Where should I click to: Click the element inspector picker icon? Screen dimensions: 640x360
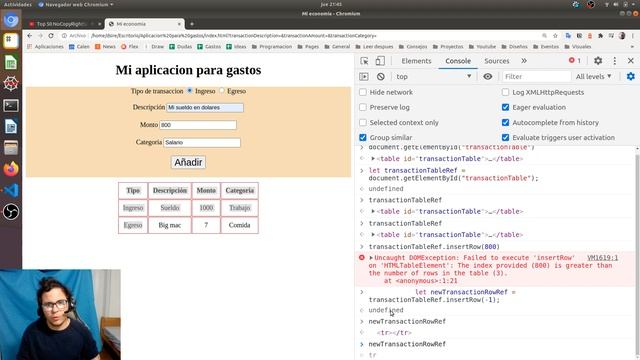364,61
